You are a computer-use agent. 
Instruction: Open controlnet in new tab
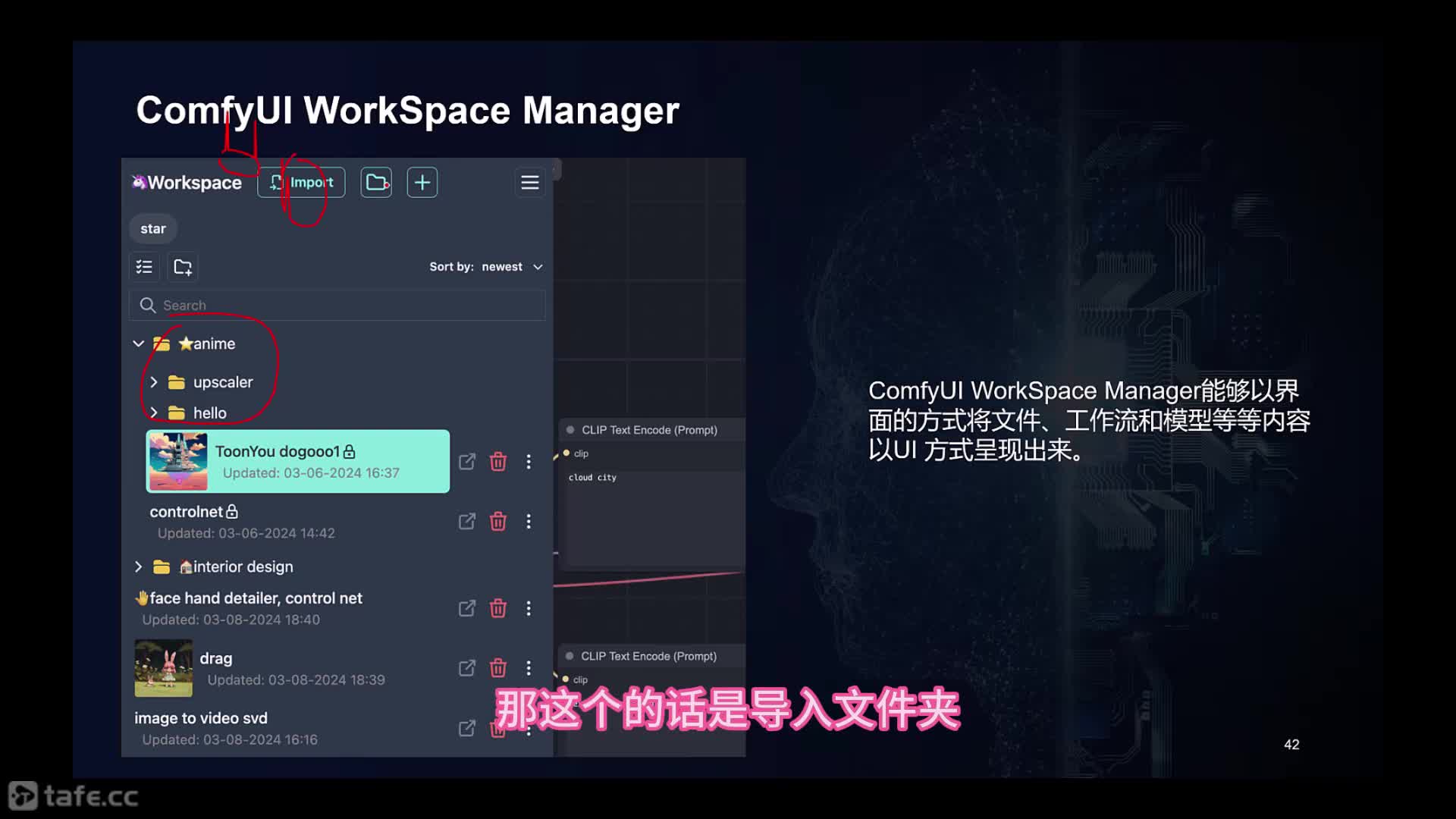(x=467, y=521)
